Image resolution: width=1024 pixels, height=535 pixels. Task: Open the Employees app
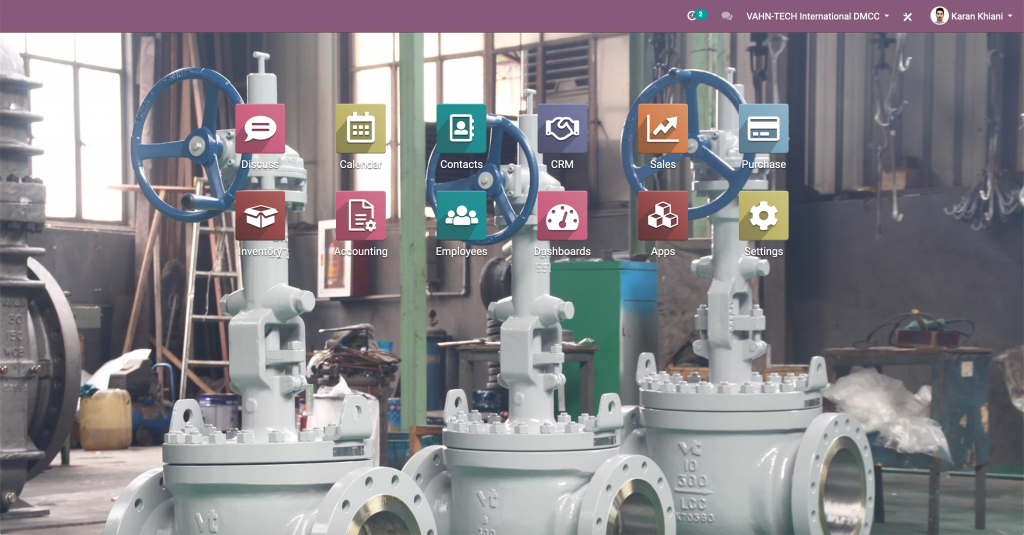[x=461, y=216]
